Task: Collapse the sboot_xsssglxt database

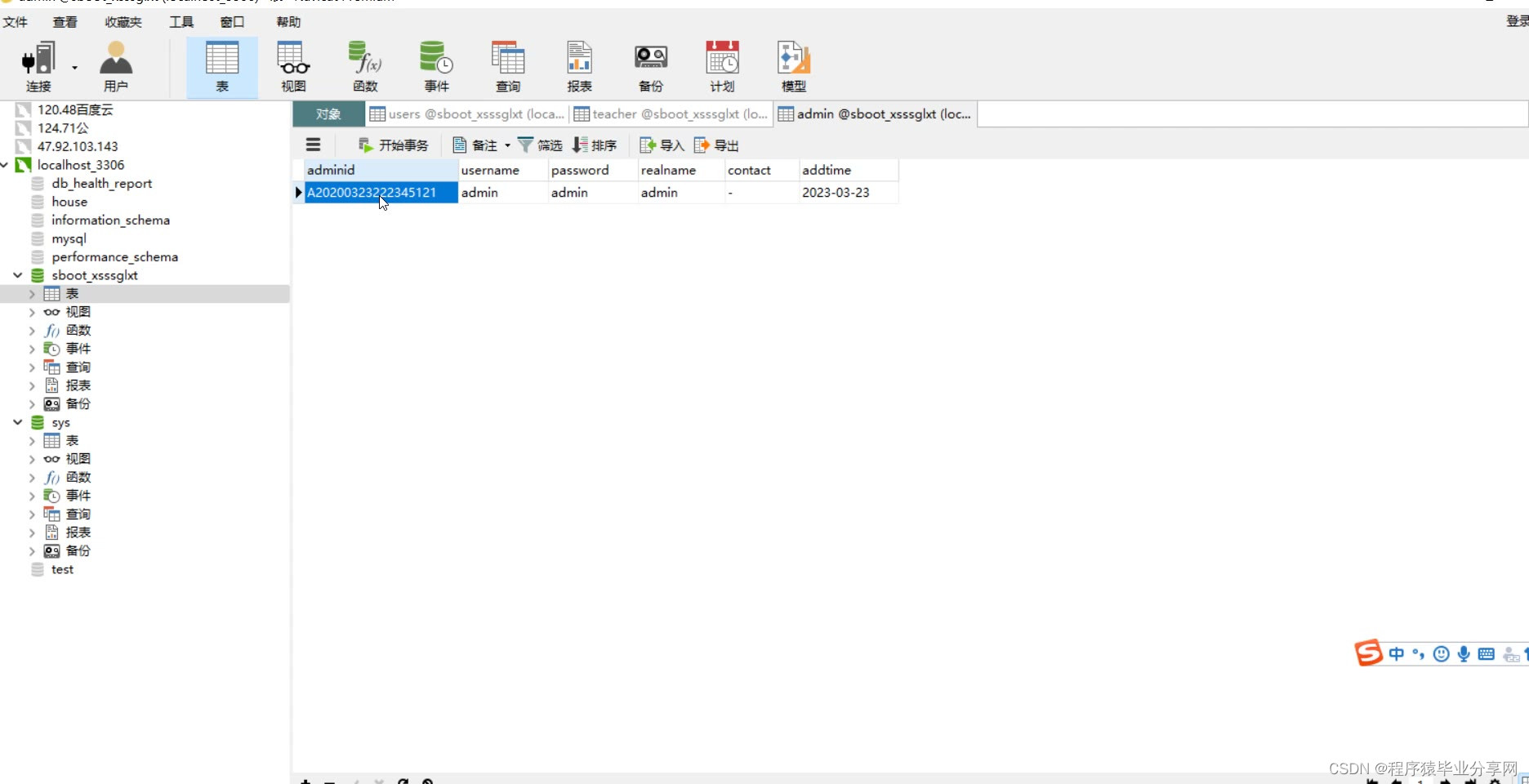Action: point(17,275)
